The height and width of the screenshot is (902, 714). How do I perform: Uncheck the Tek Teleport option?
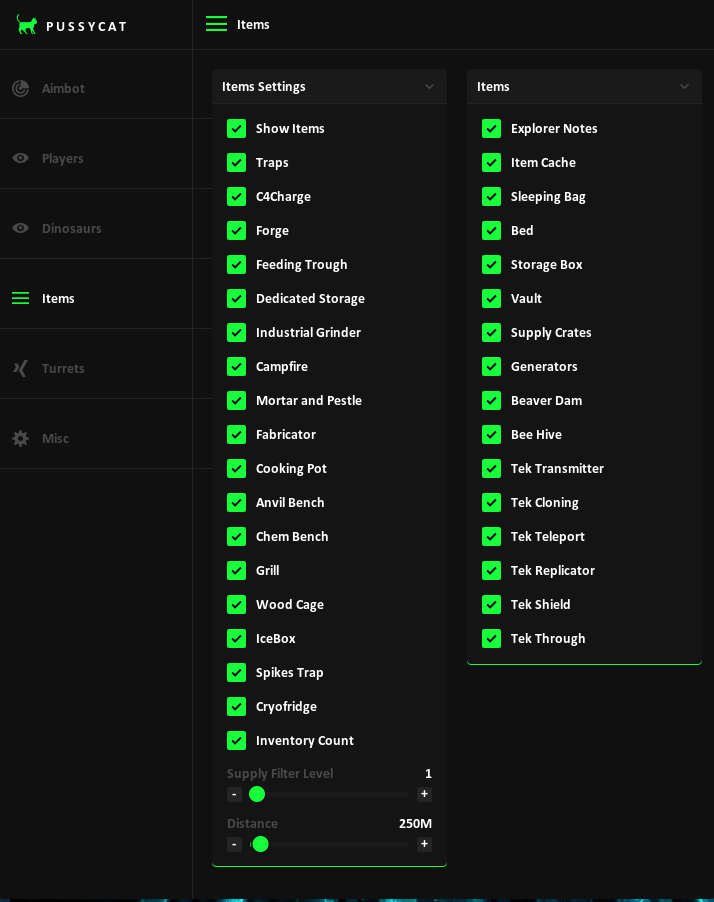(x=492, y=536)
